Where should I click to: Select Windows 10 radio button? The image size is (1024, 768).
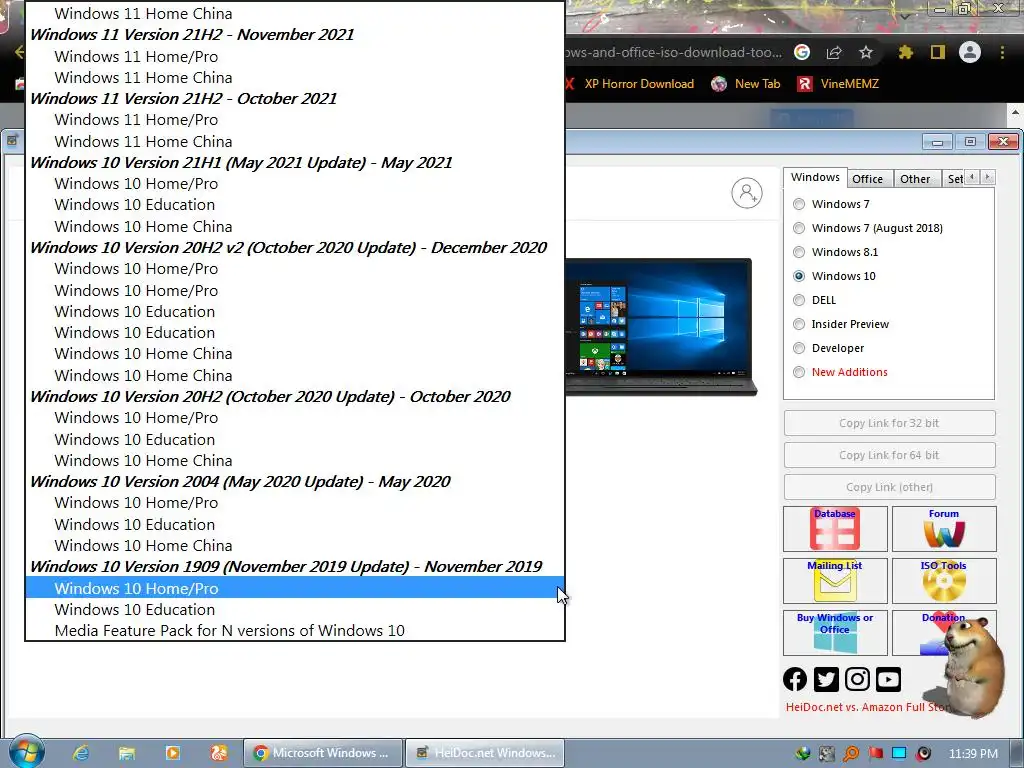(799, 276)
